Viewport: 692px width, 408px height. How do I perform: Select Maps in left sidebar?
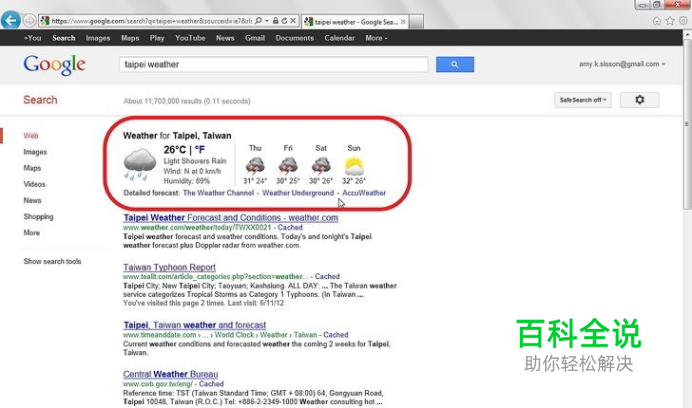click(32, 168)
